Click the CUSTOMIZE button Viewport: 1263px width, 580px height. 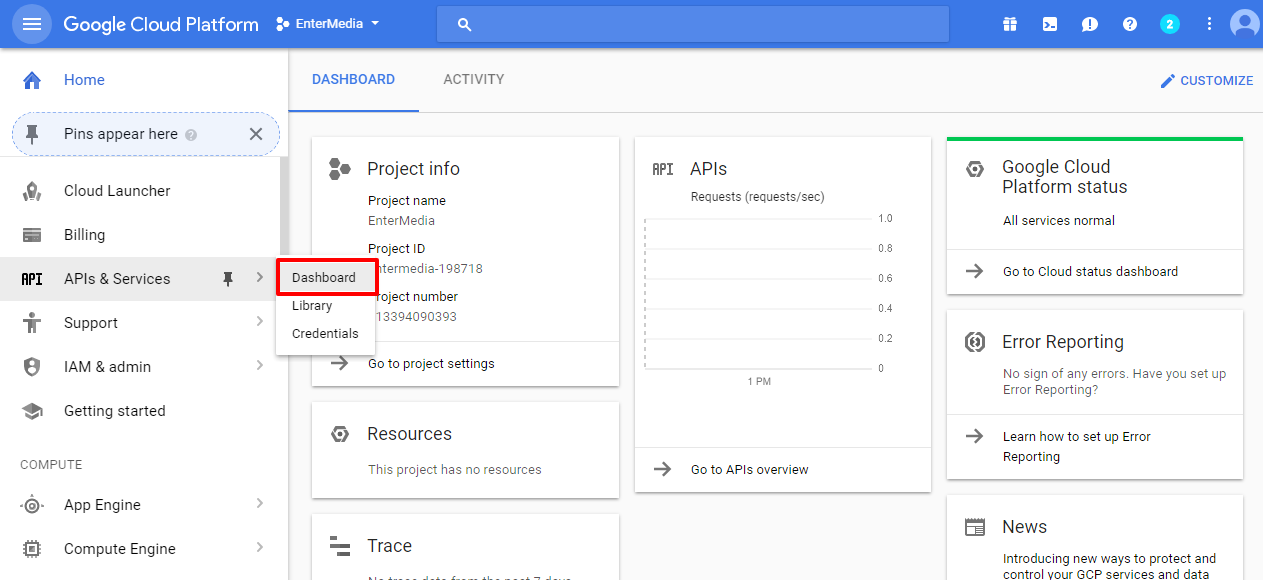[1206, 81]
